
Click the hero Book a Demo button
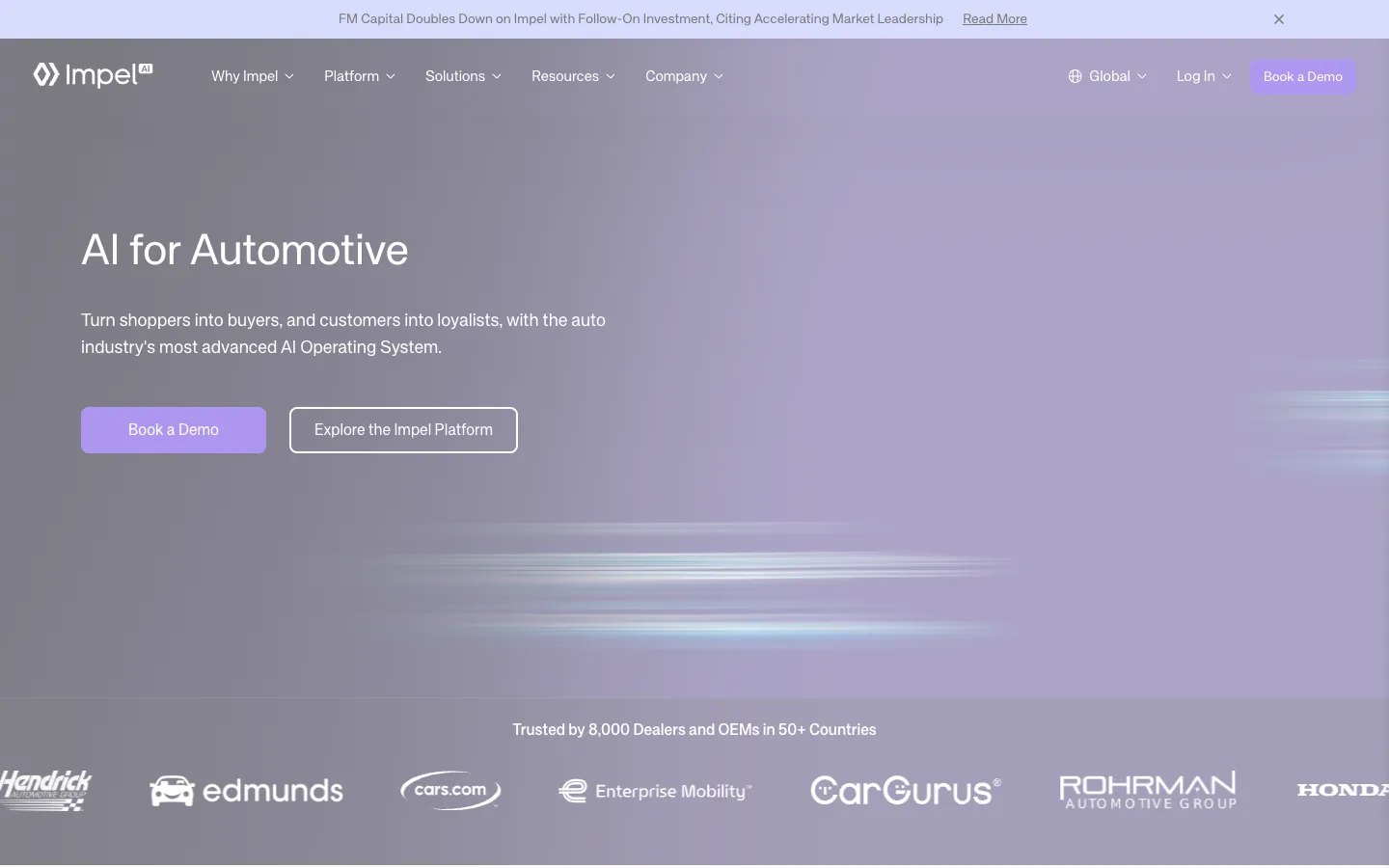[174, 430]
